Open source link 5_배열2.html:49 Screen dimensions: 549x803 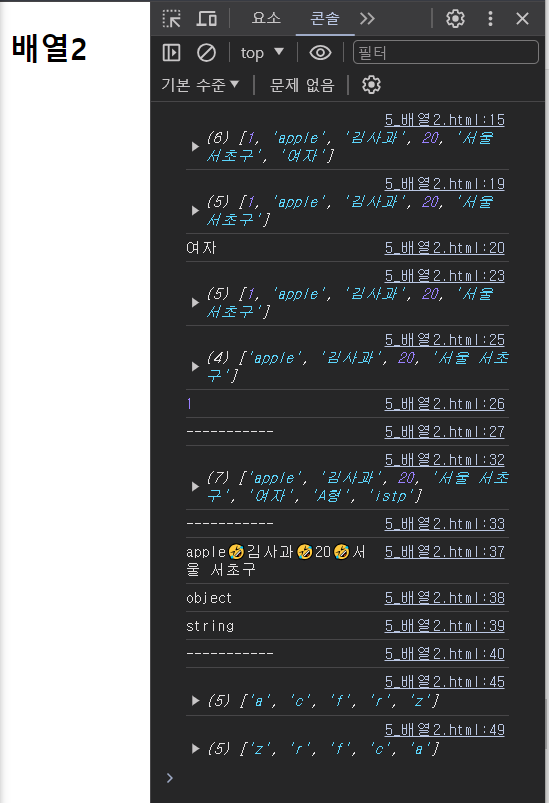[x=445, y=730]
